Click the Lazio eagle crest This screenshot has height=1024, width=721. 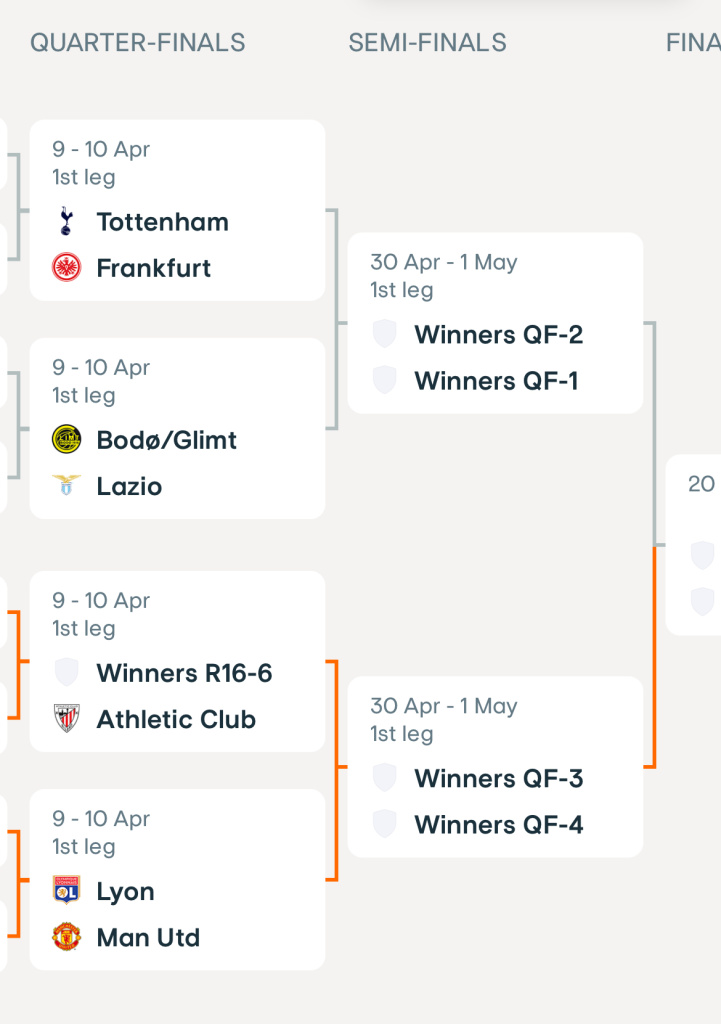point(66,486)
